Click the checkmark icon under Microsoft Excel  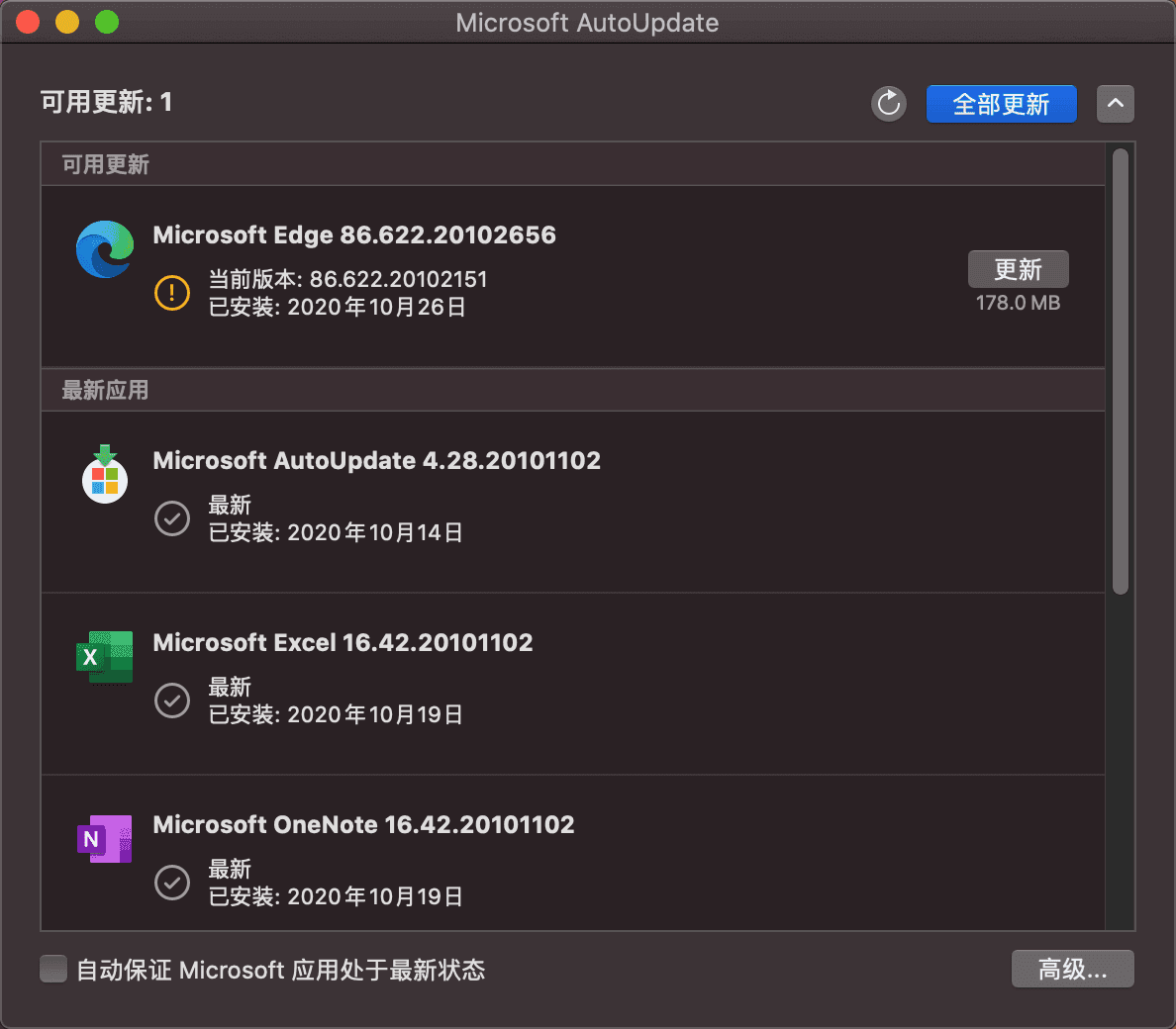coord(171,701)
